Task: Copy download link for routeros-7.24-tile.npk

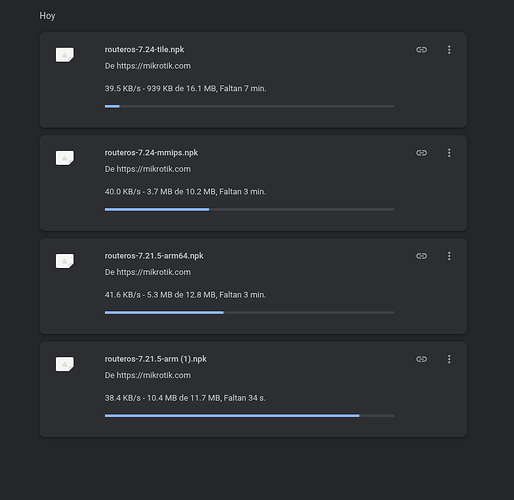Action: point(421,50)
